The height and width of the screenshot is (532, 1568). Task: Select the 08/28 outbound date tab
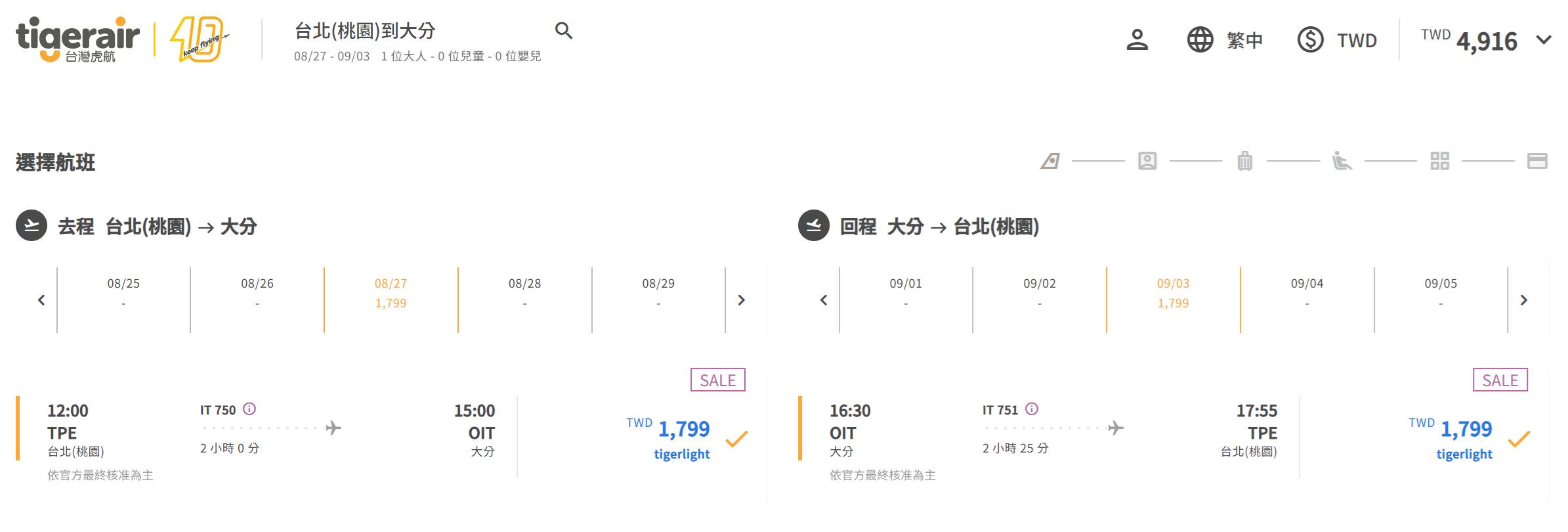click(524, 293)
